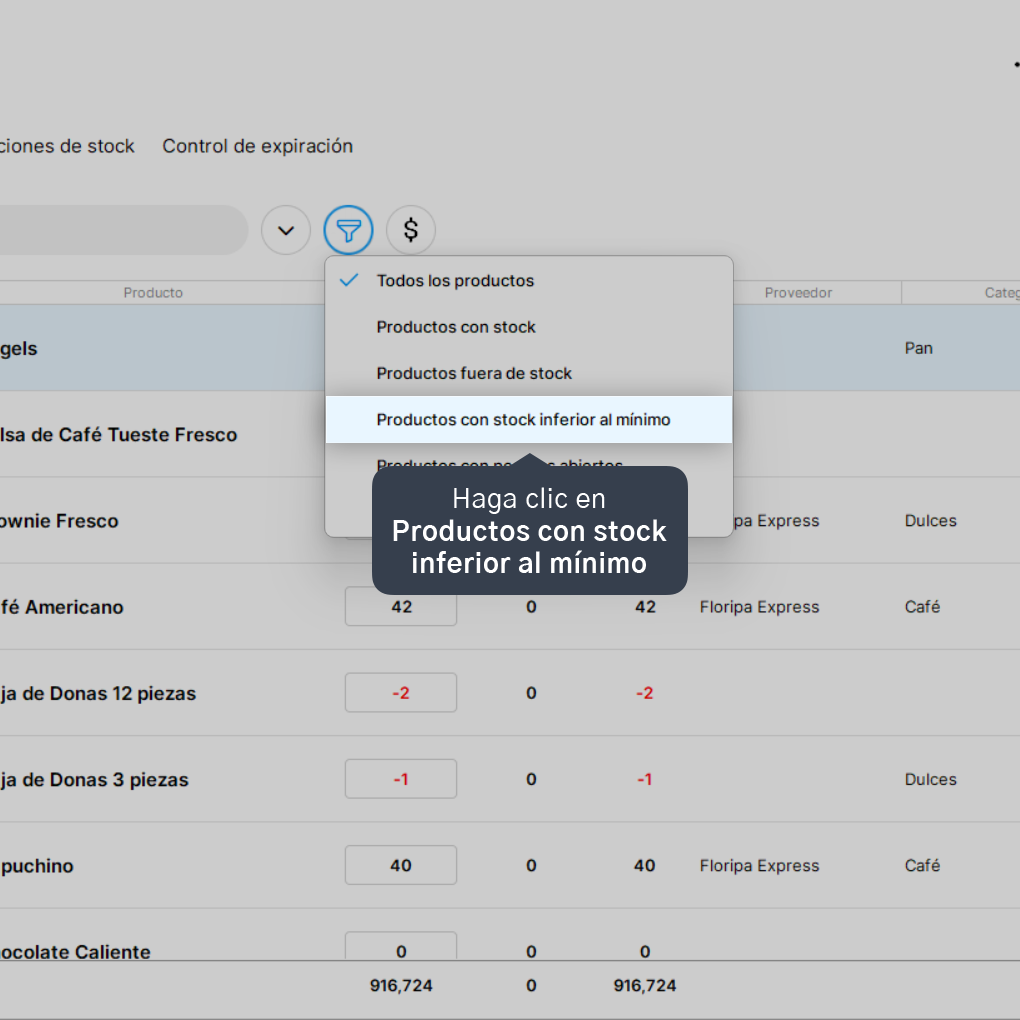Edit the stock field showing 40
The width and height of the screenshot is (1020, 1020).
(401, 865)
